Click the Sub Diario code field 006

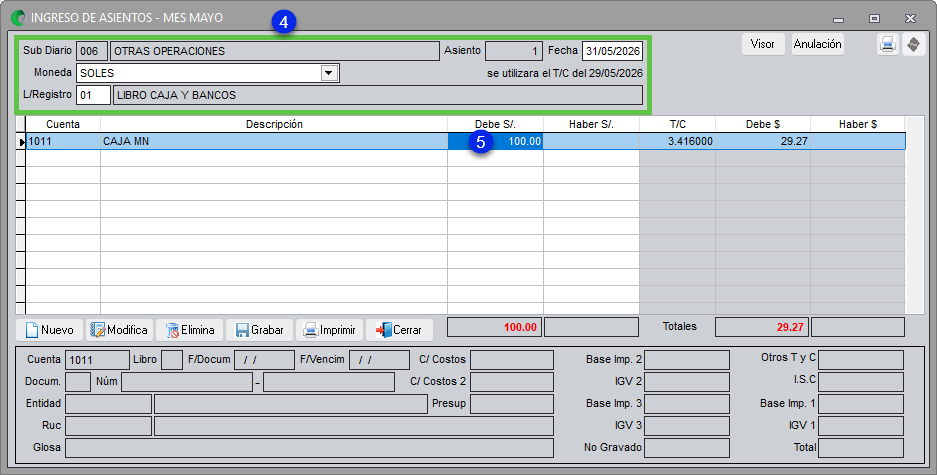click(x=92, y=51)
